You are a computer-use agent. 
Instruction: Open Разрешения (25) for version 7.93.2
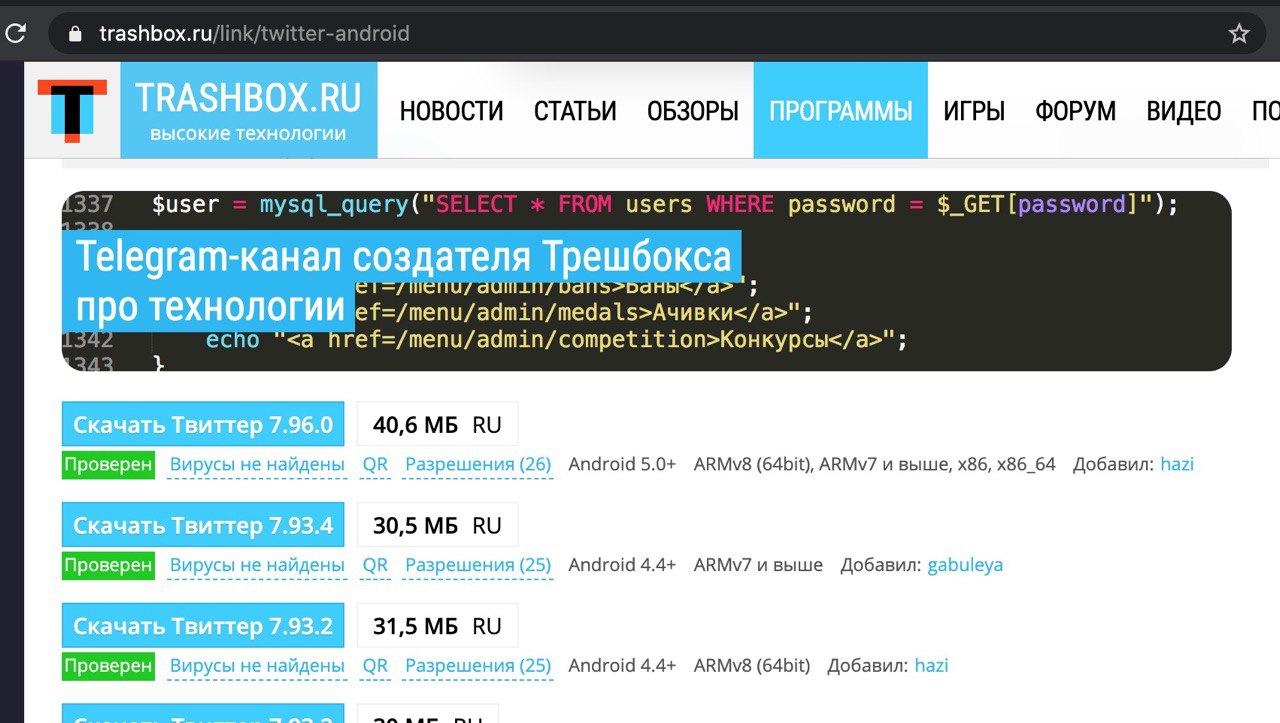tap(478, 665)
